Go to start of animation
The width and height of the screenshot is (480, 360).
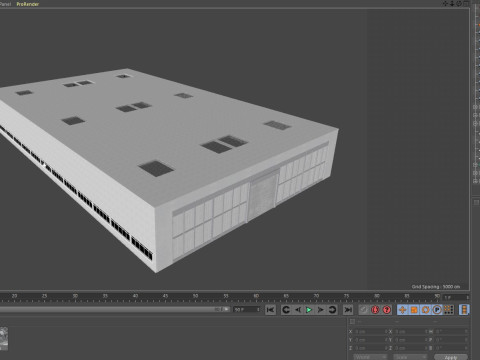270,310
